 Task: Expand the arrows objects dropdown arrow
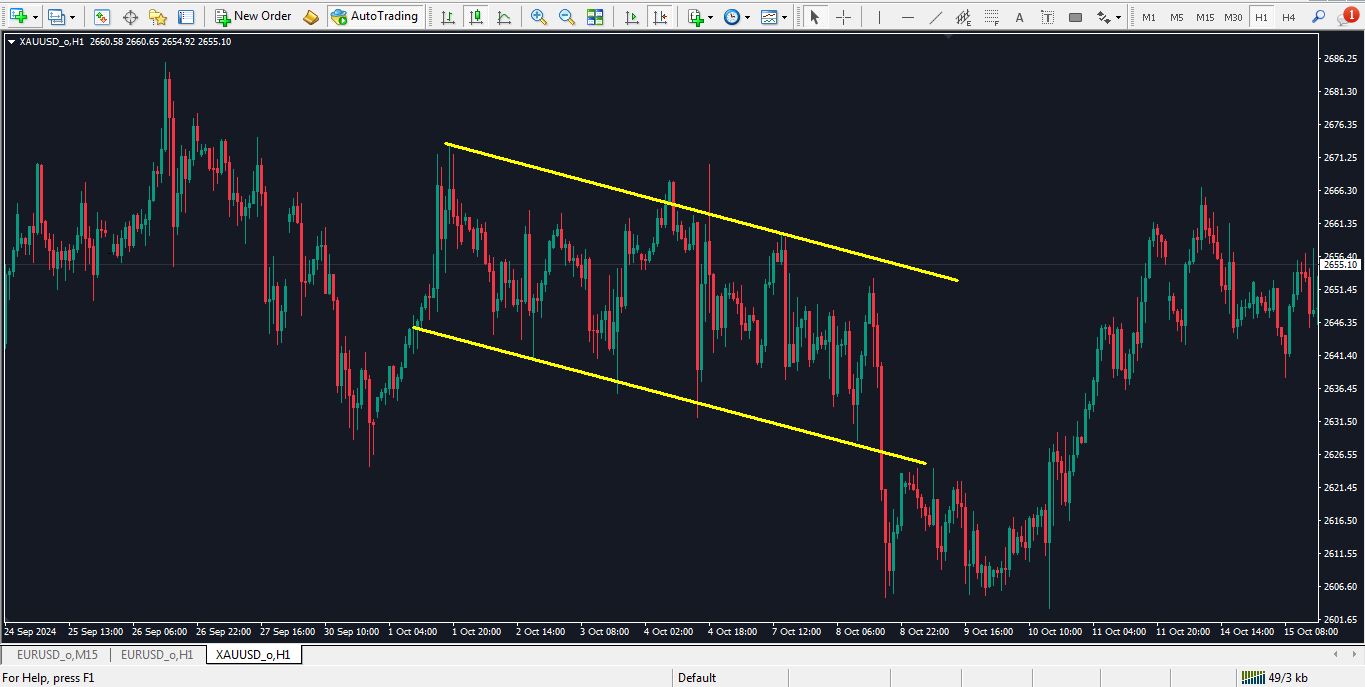click(x=1118, y=17)
